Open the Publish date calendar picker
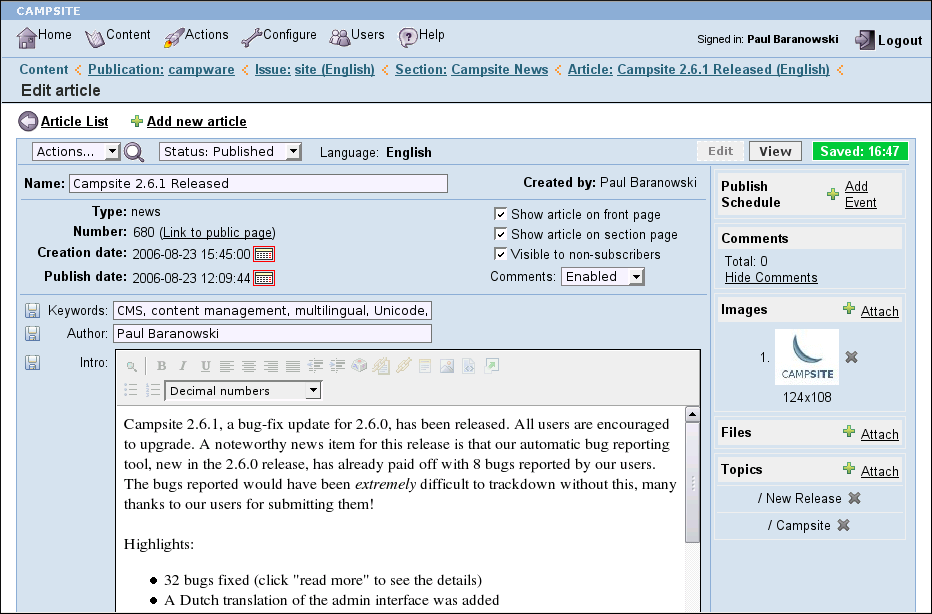 pyautogui.click(x=264, y=278)
